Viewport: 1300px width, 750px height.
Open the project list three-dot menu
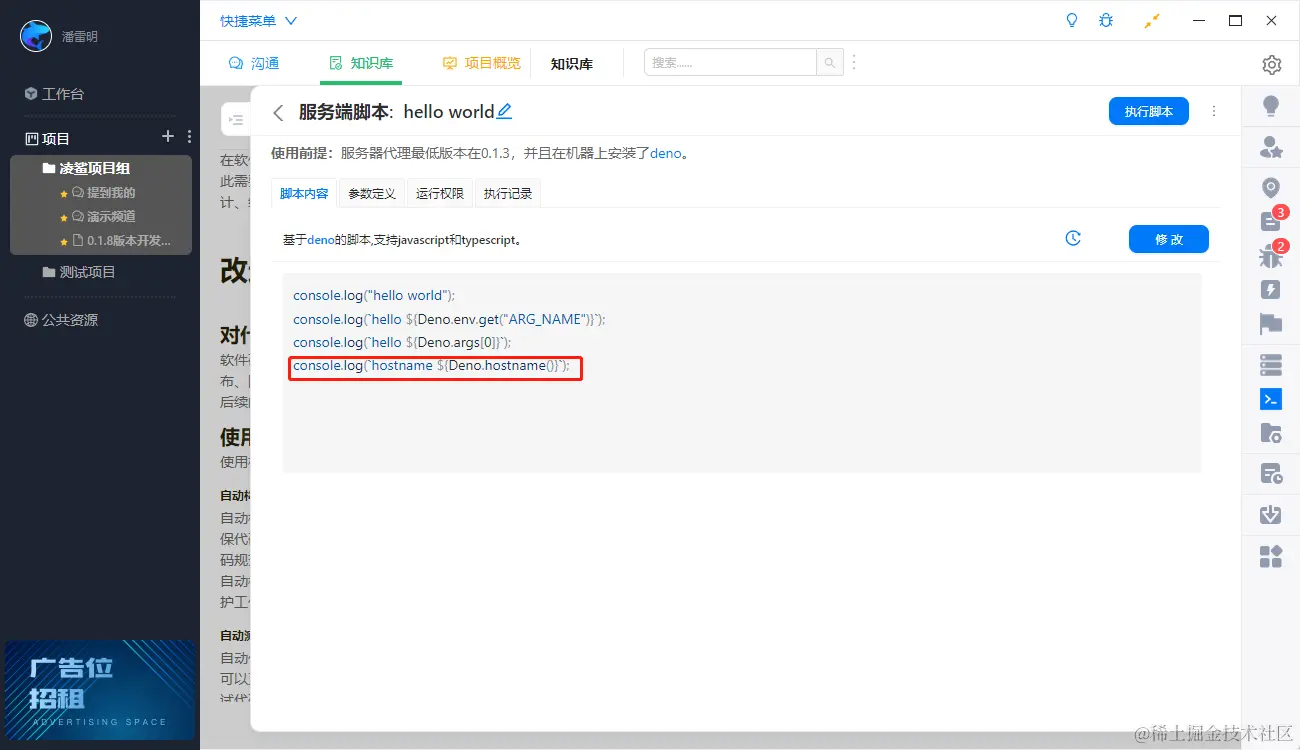point(190,137)
